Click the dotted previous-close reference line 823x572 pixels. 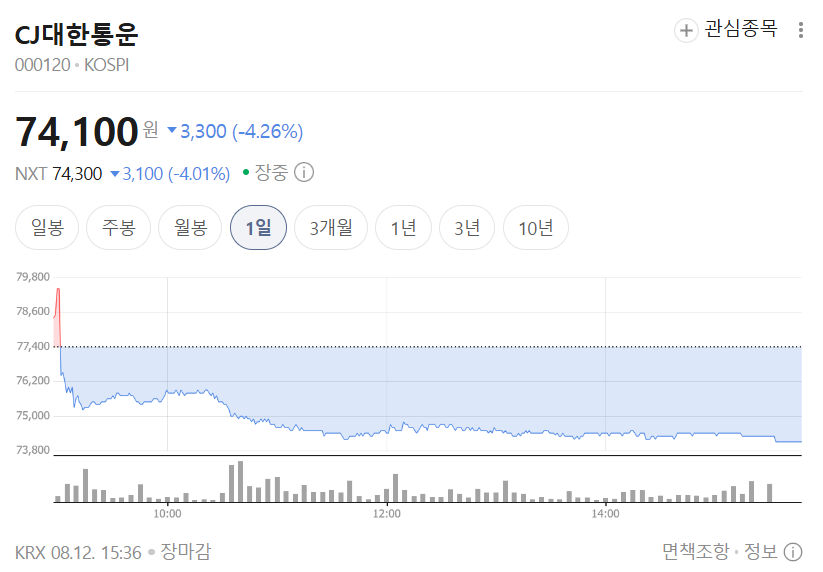tap(428, 347)
